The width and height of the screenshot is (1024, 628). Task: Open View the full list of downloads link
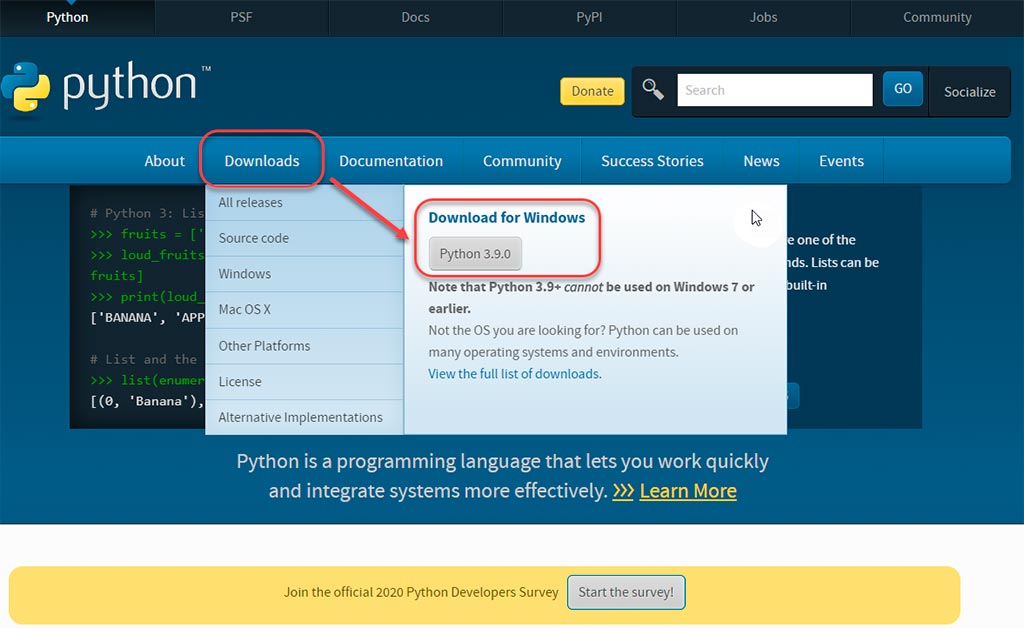(x=513, y=374)
